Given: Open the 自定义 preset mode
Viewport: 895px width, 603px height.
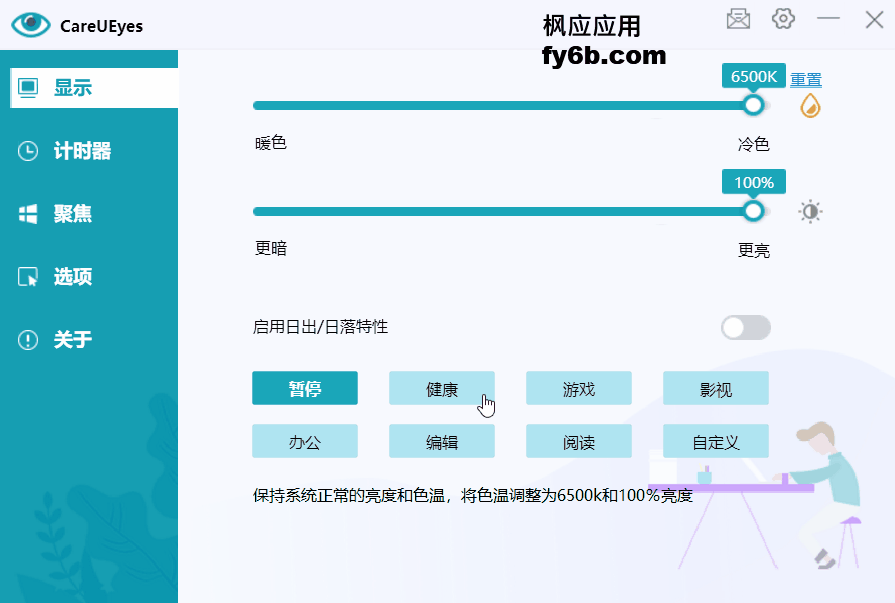Looking at the screenshot, I should [716, 441].
